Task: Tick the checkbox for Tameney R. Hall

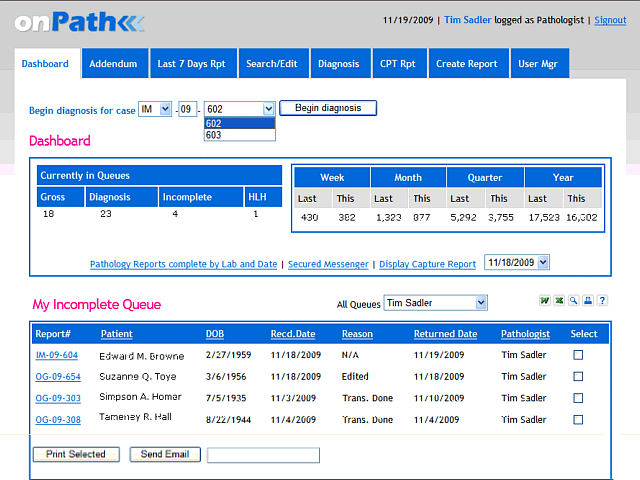Action: pos(578,420)
